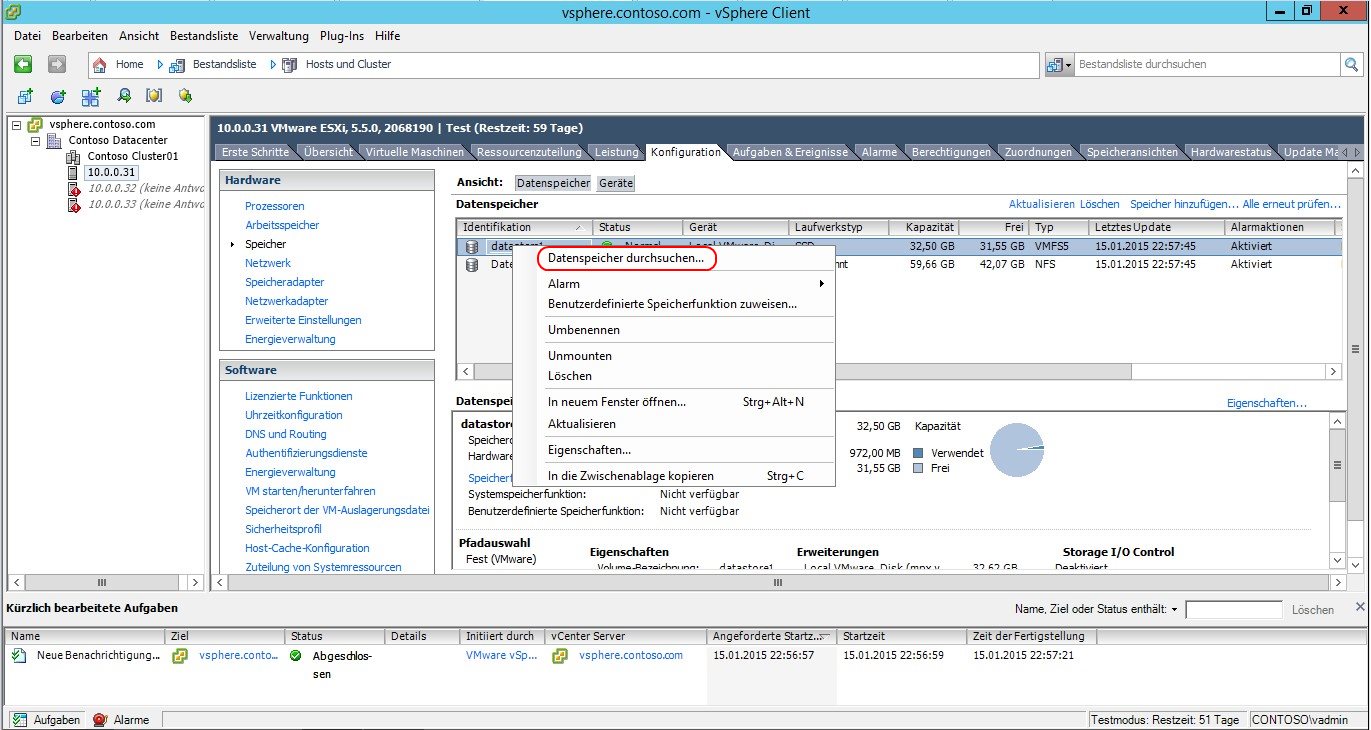The image size is (1371, 730).
Task: Click the datastore icon in the NFS row
Action: [472, 264]
